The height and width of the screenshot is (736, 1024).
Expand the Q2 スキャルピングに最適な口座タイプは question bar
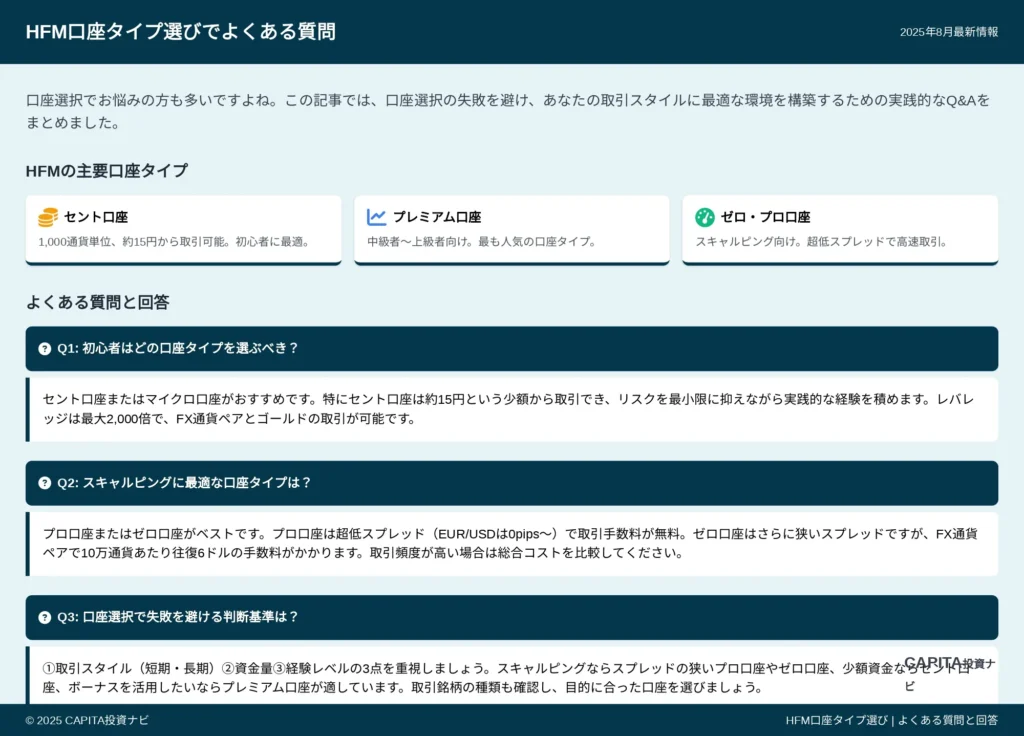(x=512, y=483)
